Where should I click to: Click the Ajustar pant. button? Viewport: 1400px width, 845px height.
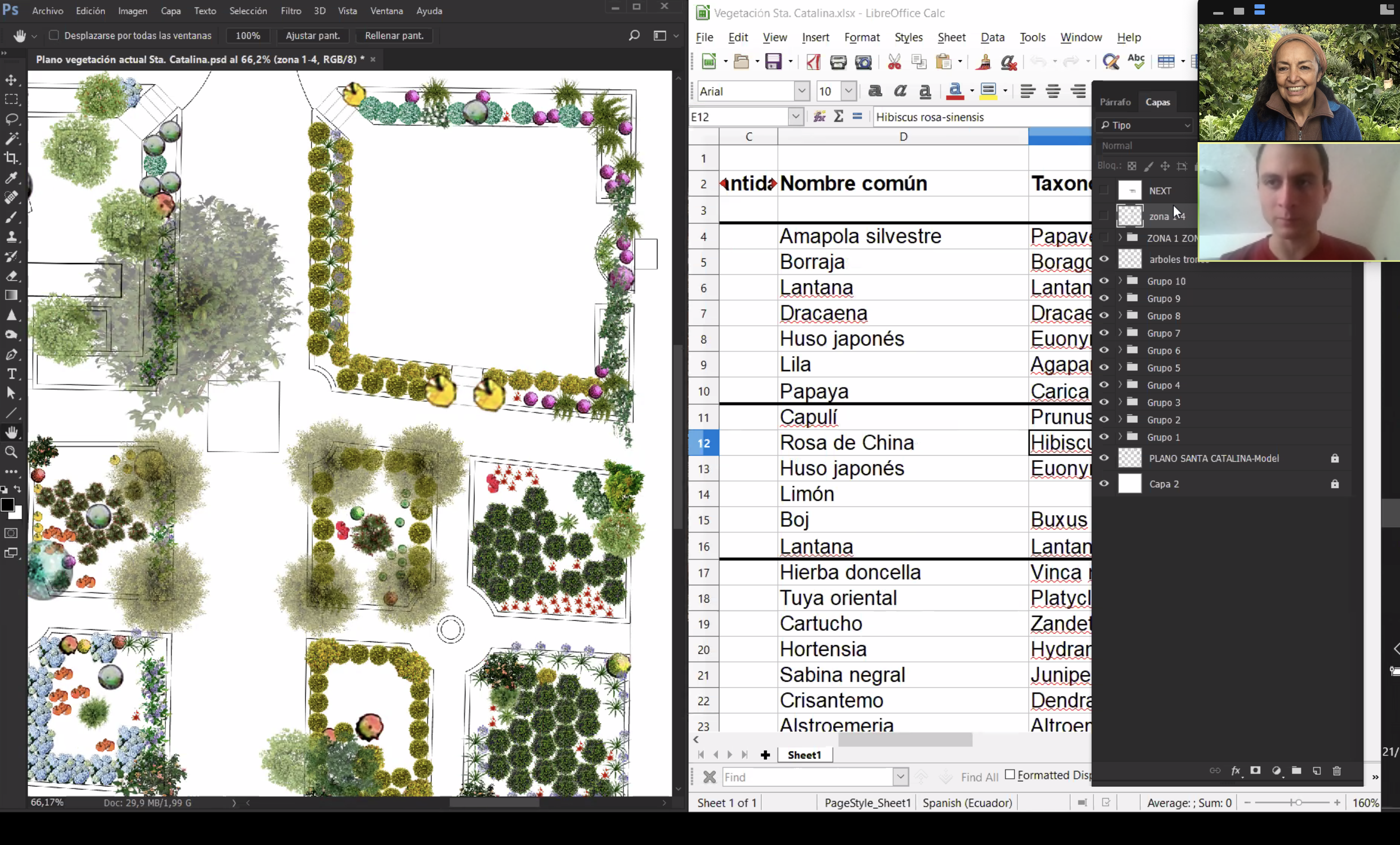point(313,35)
